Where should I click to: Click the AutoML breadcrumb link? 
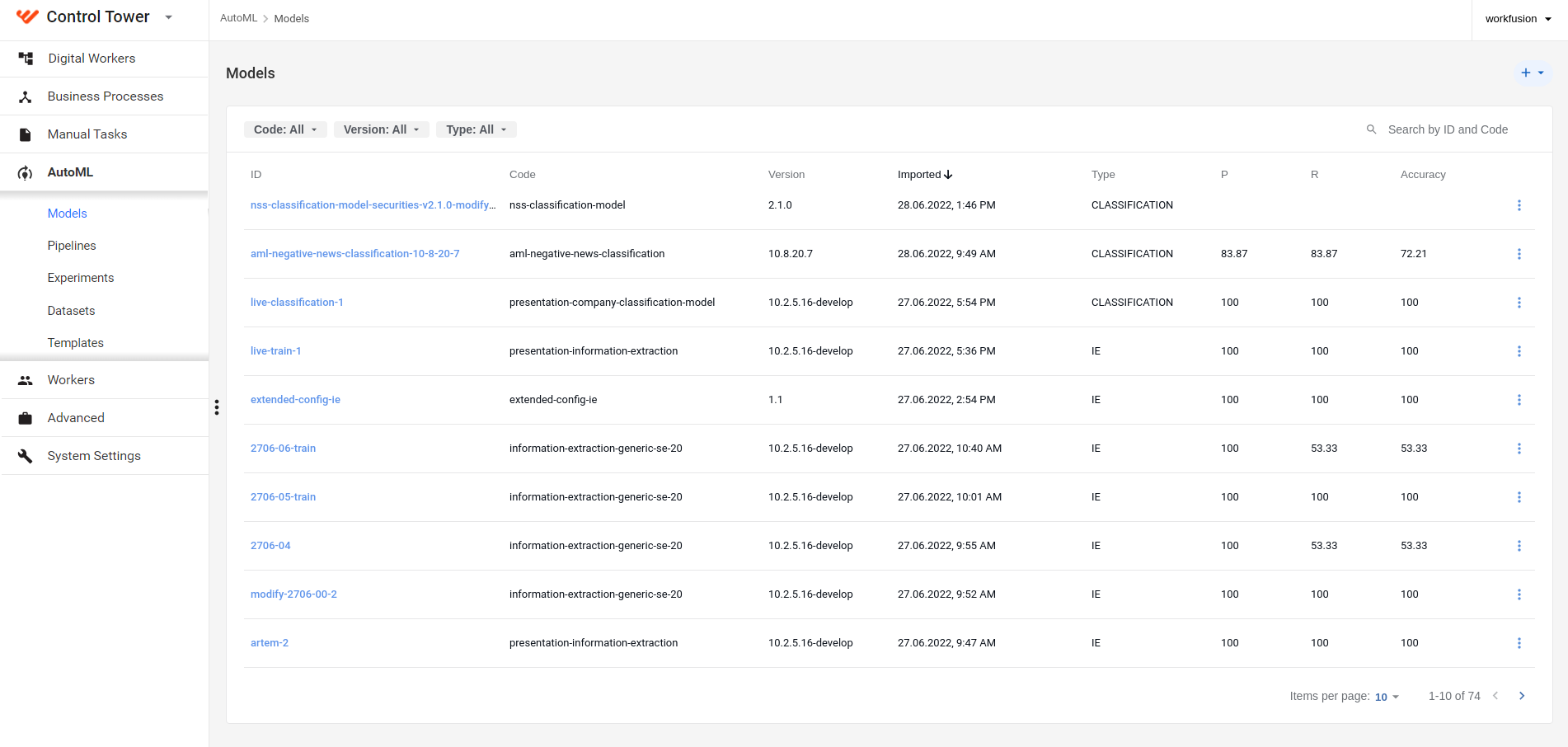click(x=239, y=18)
